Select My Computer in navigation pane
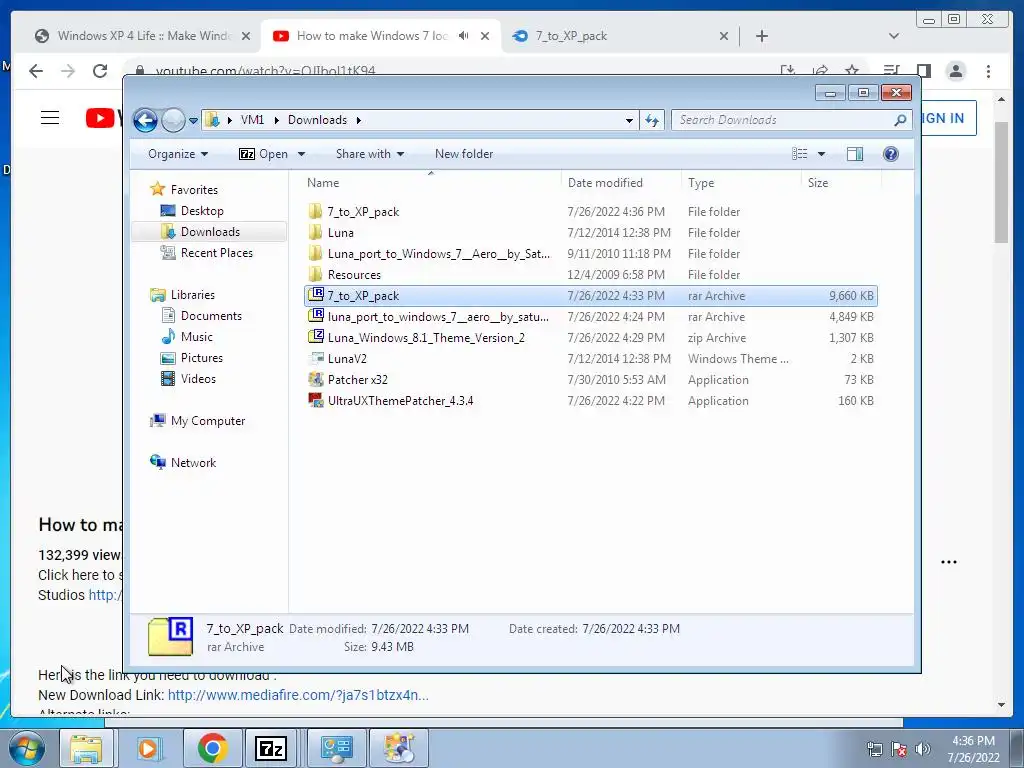 pyautogui.click(x=208, y=421)
